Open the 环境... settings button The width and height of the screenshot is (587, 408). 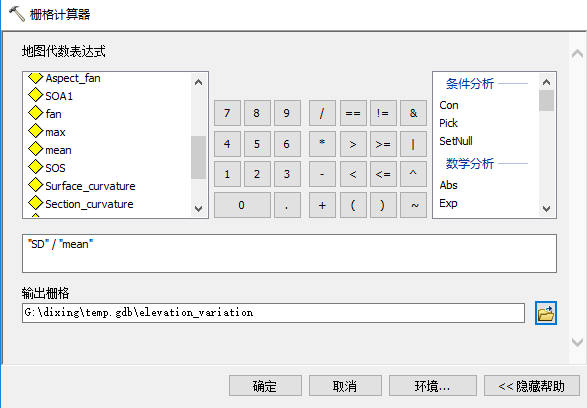pyautogui.click(x=432, y=386)
